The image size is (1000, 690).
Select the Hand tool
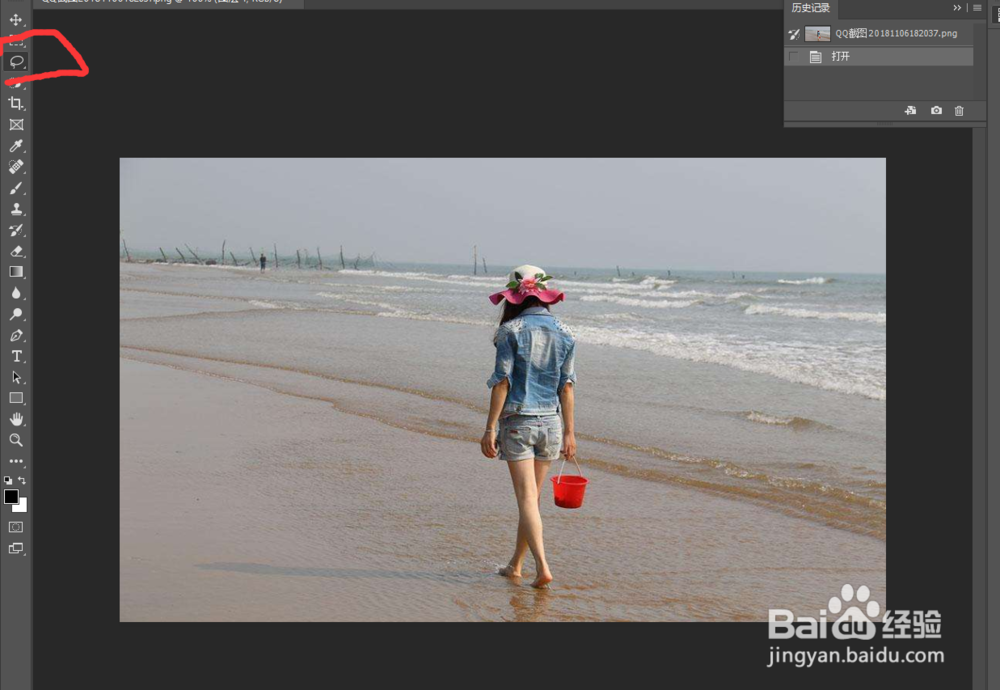tap(15, 419)
